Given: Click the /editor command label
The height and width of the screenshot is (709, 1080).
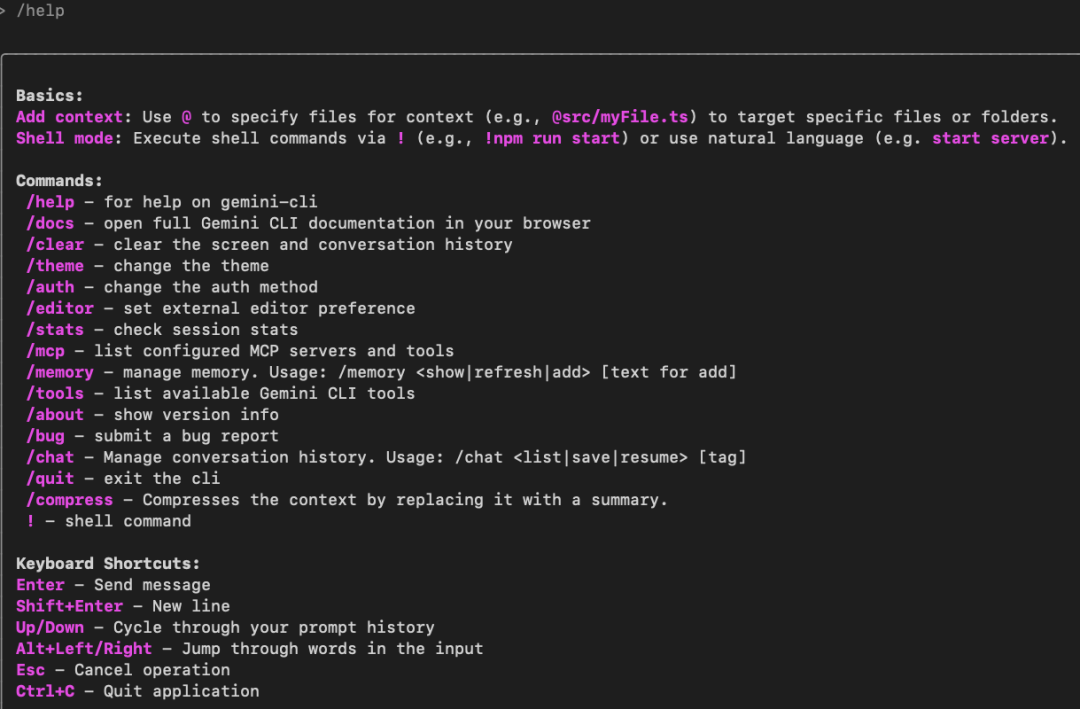Looking at the screenshot, I should [60, 309].
